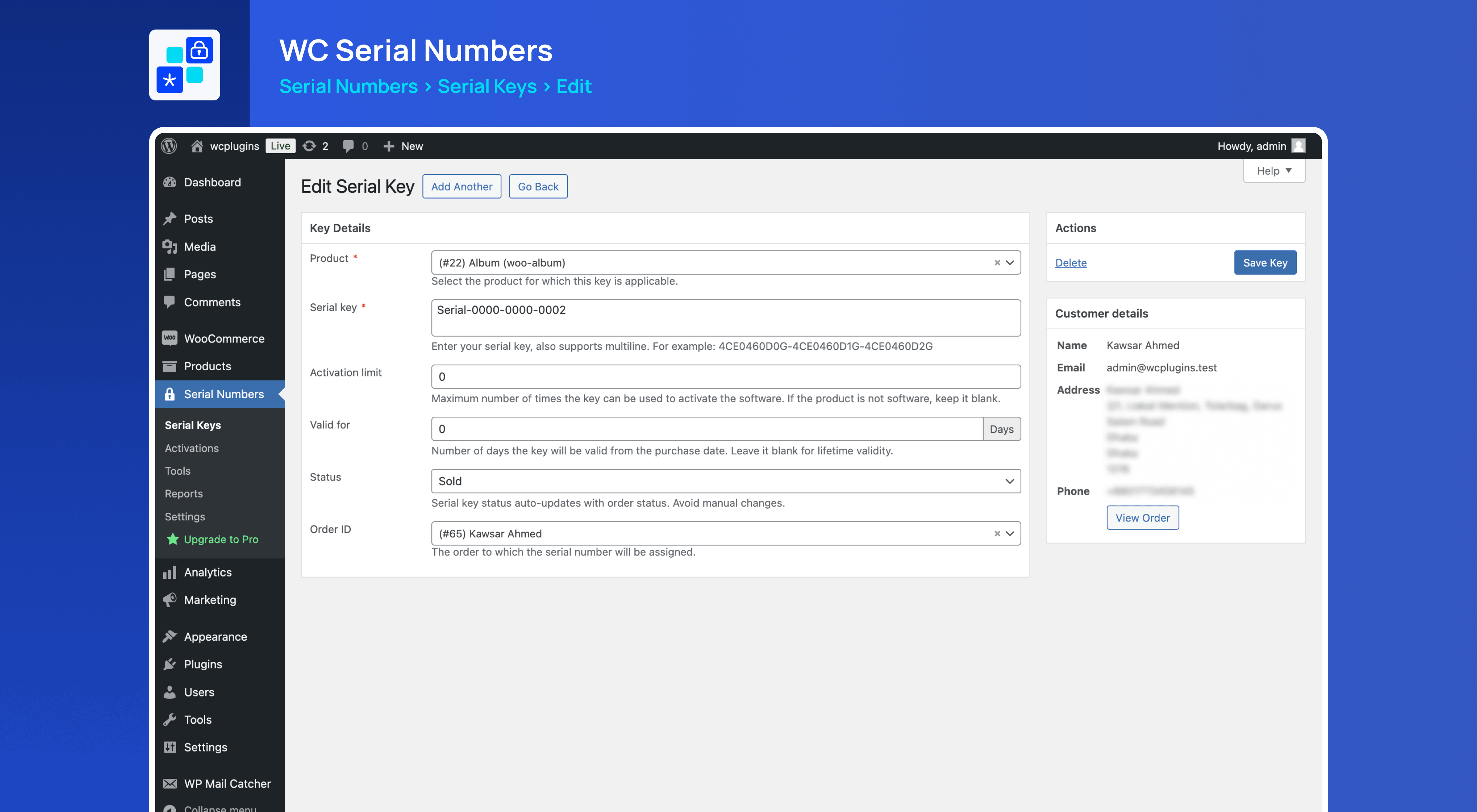Click the wcplugins site name link
This screenshot has height=812, width=1477.
coord(234,145)
